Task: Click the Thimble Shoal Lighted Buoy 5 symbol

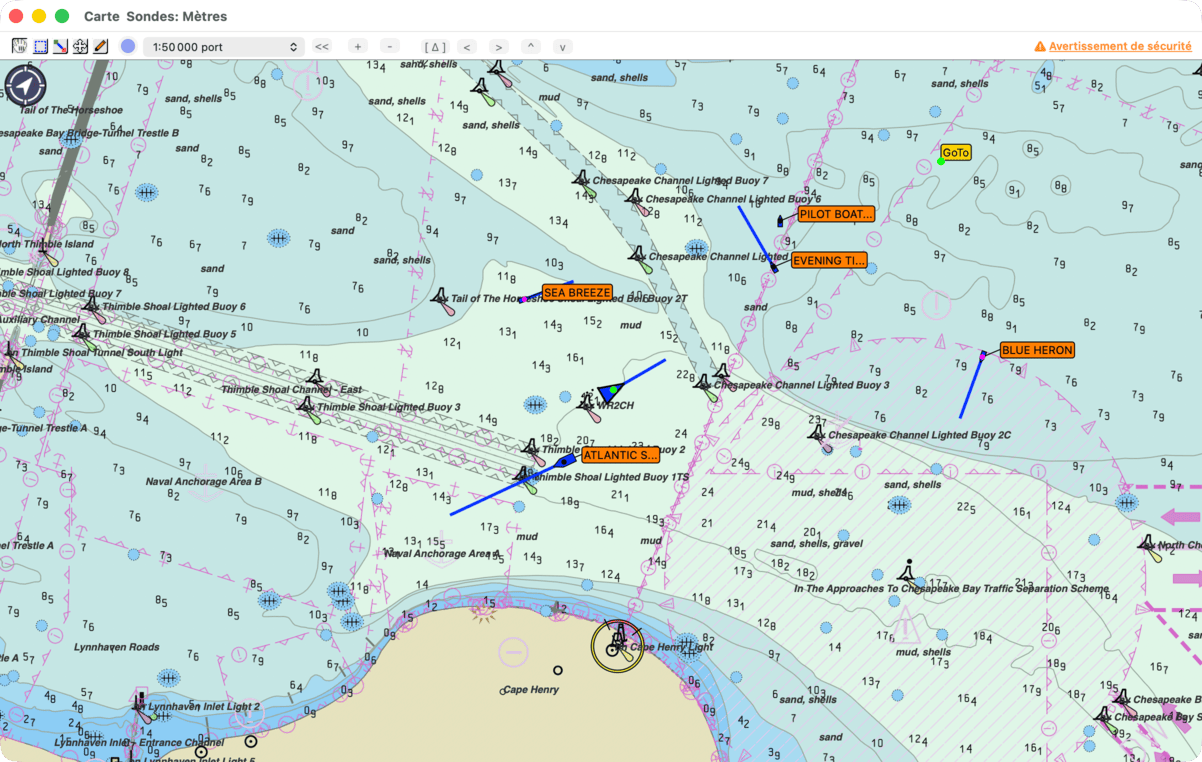Action: 83,335
